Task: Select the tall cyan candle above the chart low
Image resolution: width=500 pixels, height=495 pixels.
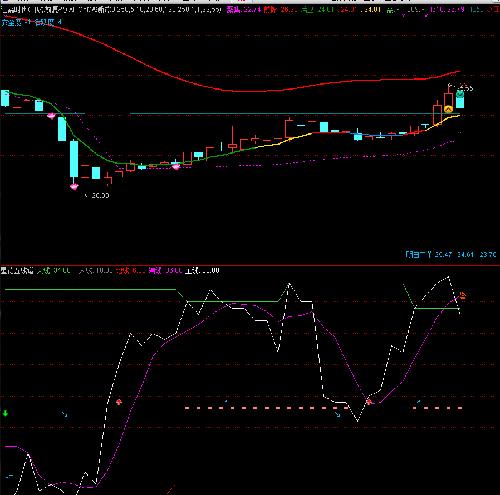Action: coord(74,159)
